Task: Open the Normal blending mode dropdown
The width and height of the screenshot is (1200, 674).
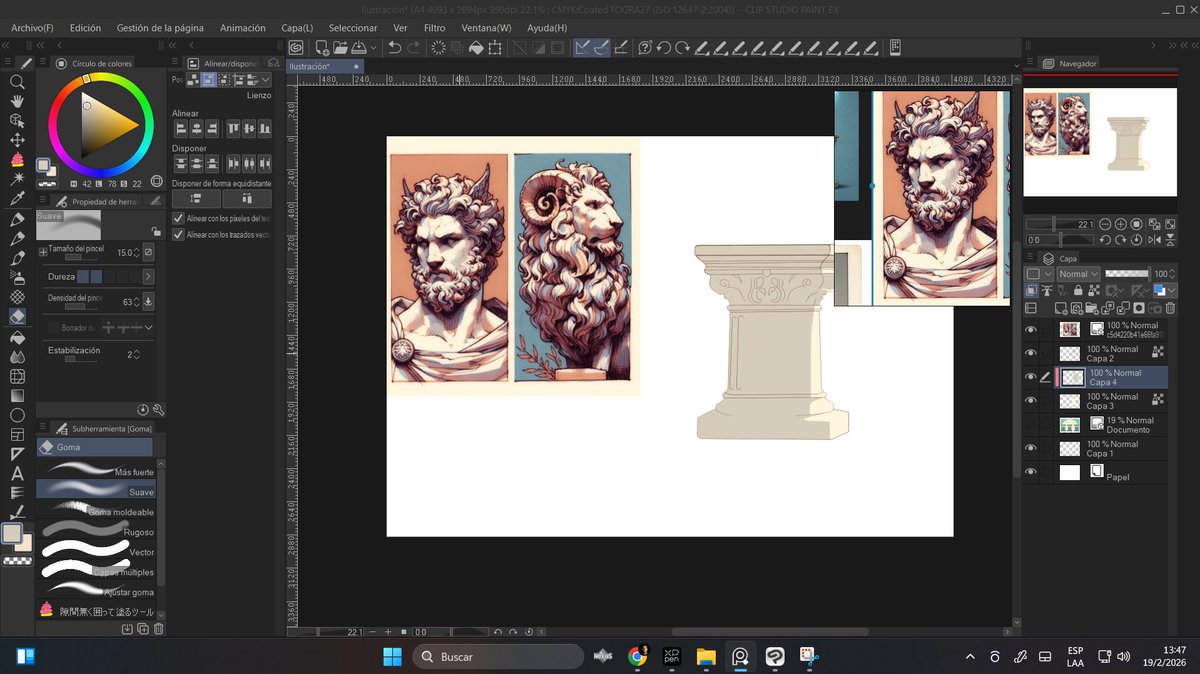Action: (x=1078, y=273)
